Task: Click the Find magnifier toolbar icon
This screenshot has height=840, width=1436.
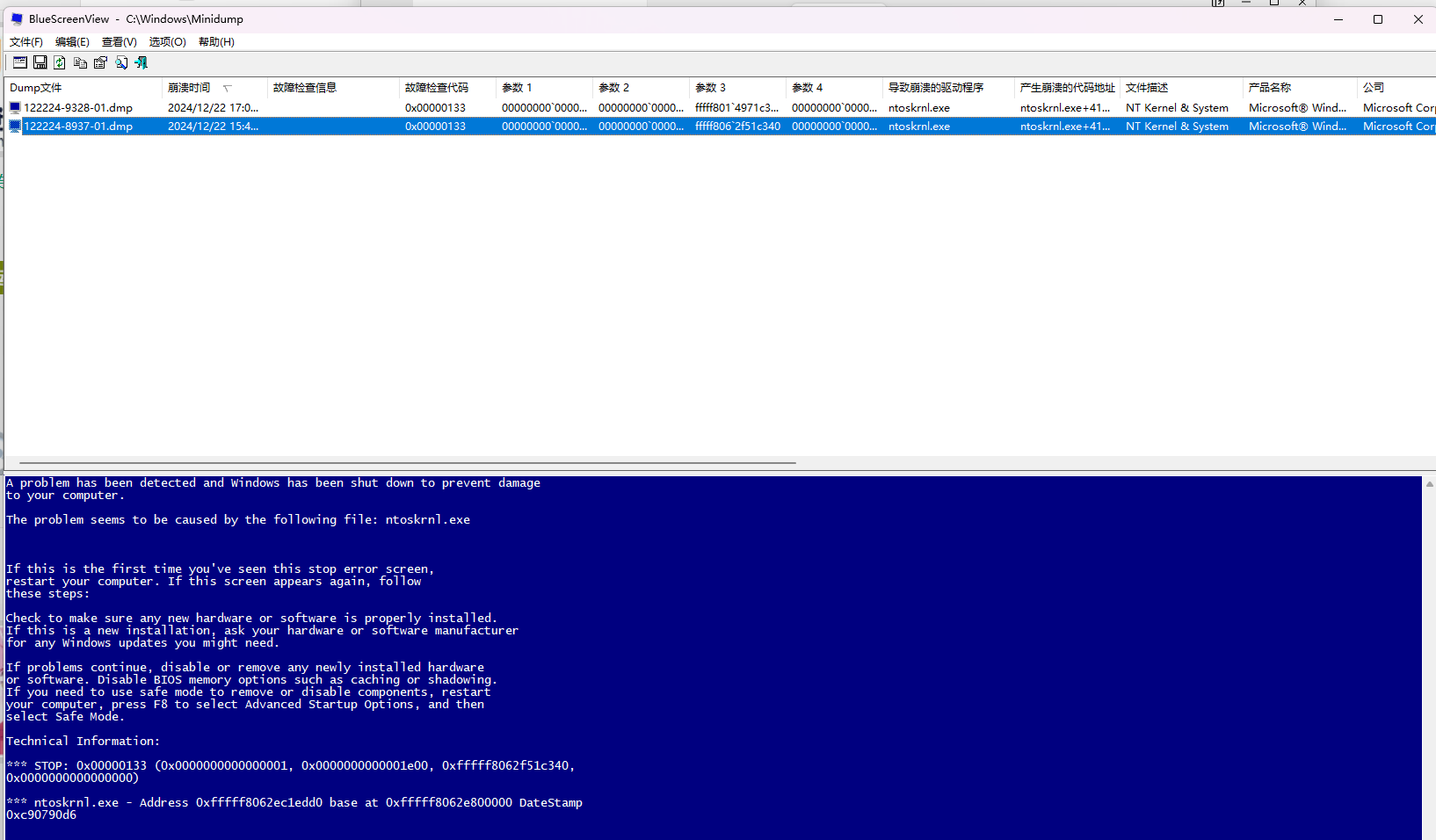Action: point(121,62)
